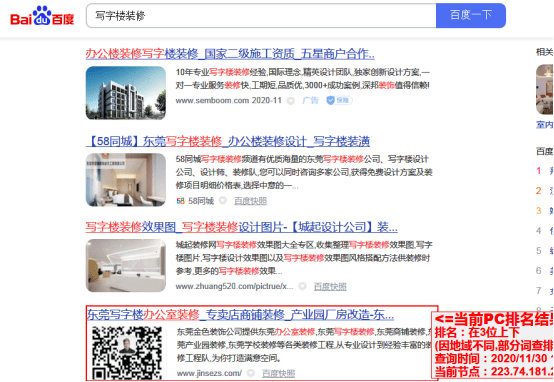Click the 广告 label on first result
Screen dimensions: 554x382
310,100
